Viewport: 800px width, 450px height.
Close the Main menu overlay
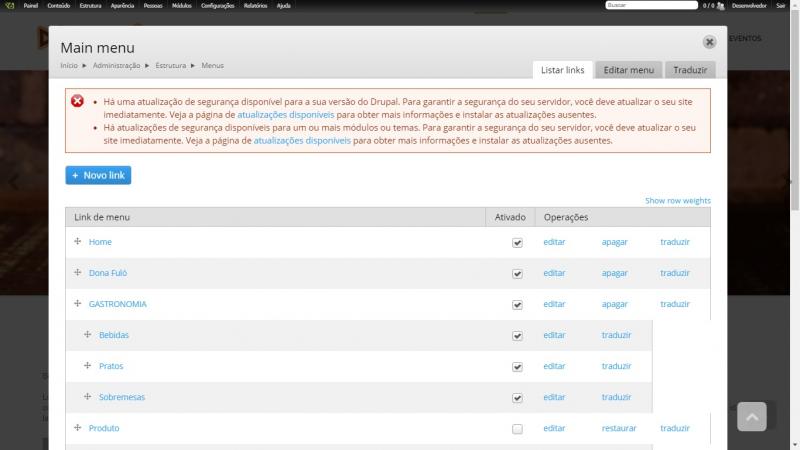(709, 42)
